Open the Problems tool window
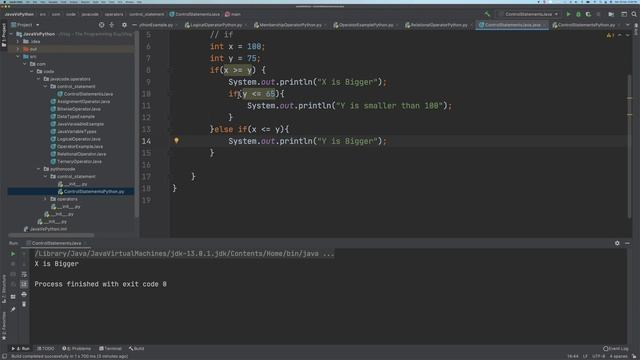This screenshot has width=640, height=360. click(77, 349)
